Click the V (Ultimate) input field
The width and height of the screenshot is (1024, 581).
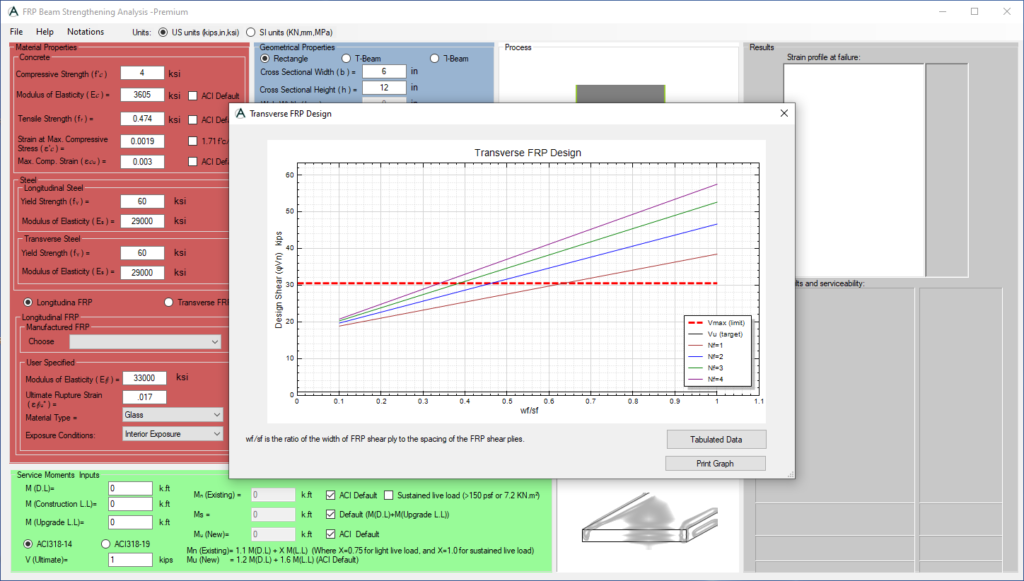point(132,560)
